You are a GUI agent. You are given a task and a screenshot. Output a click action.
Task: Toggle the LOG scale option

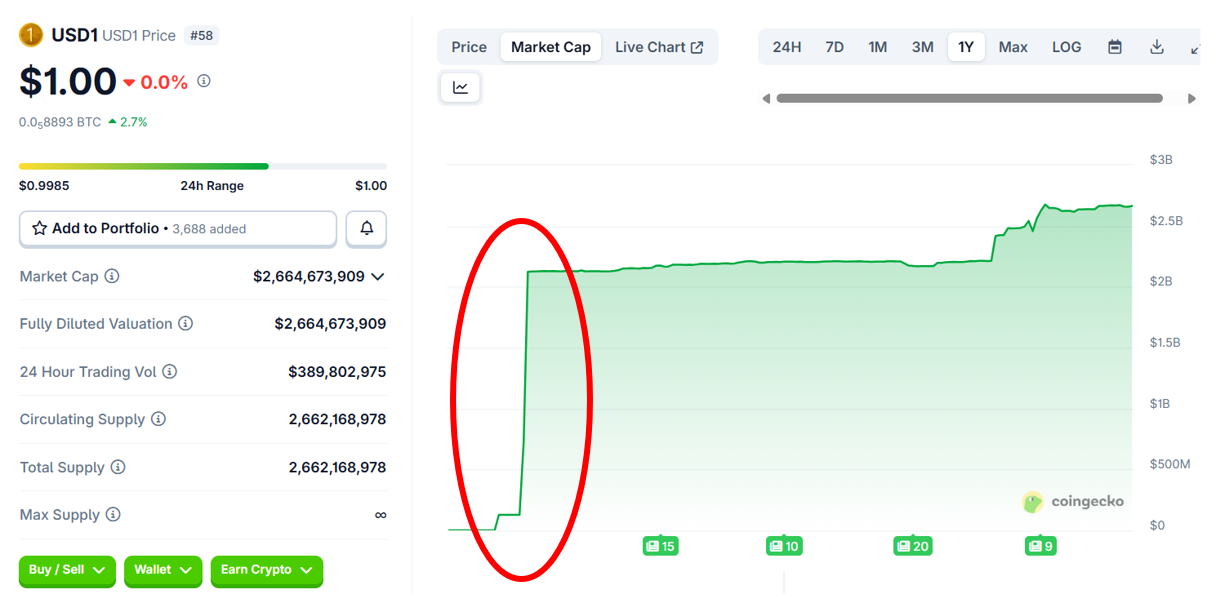tap(1066, 47)
